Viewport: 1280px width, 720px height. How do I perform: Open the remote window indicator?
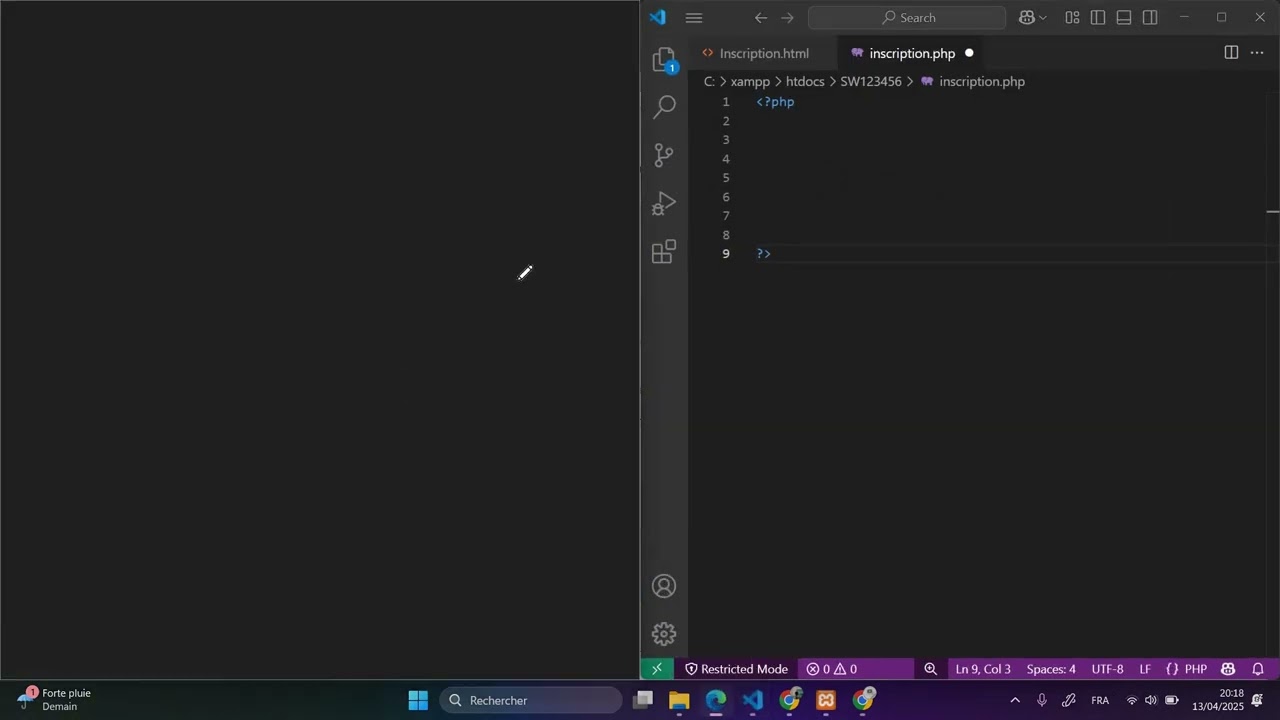(x=657, y=669)
